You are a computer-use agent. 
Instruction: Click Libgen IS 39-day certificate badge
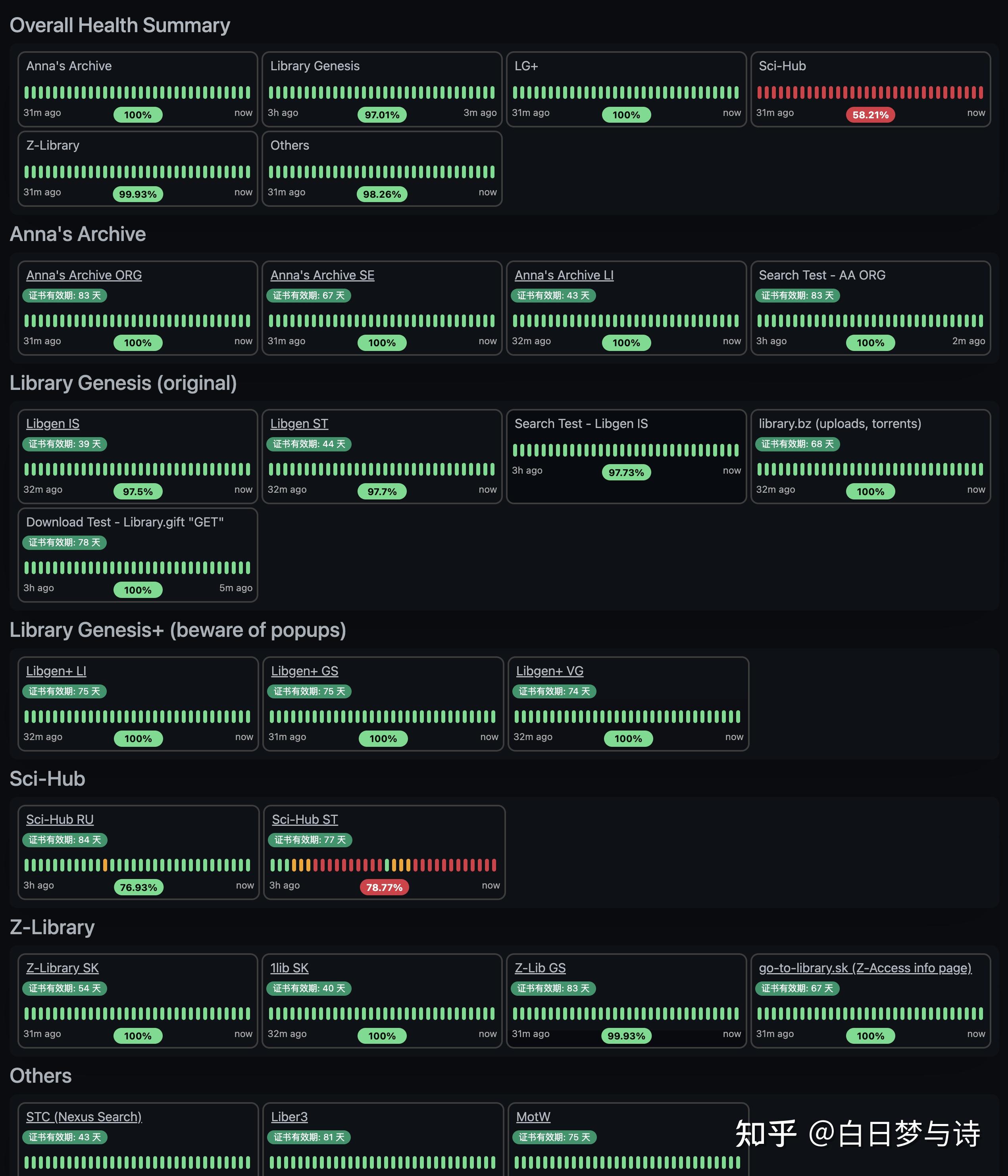pyautogui.click(x=65, y=444)
